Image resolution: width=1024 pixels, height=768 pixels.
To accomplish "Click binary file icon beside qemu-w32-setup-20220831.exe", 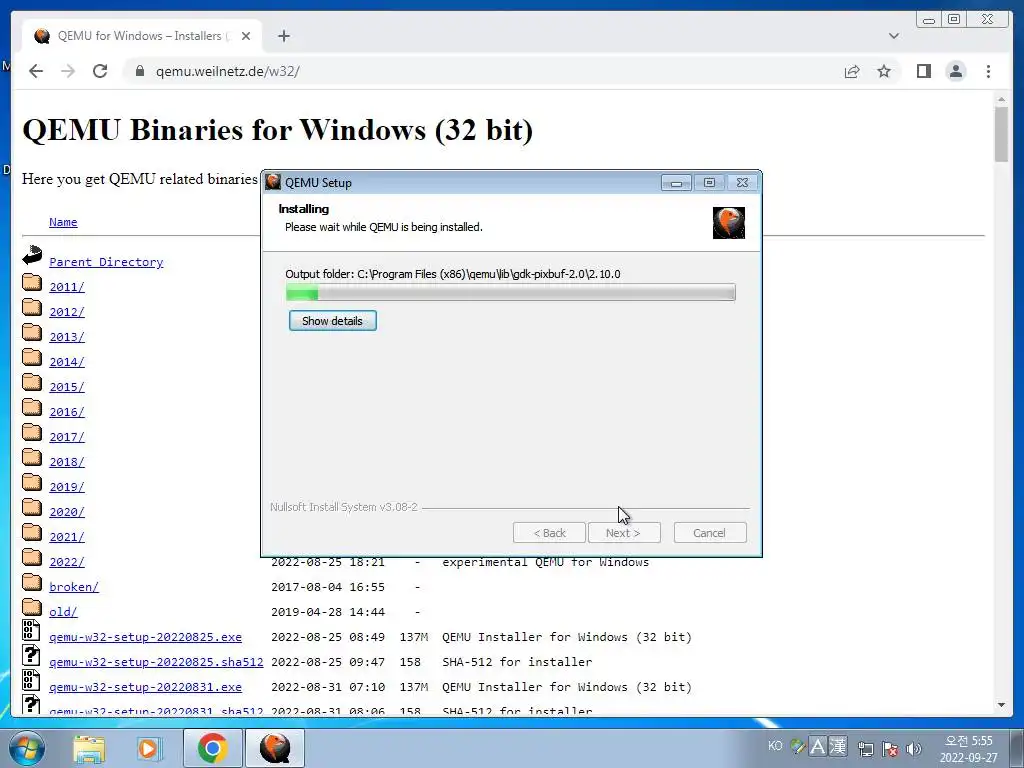I will coord(31,680).
